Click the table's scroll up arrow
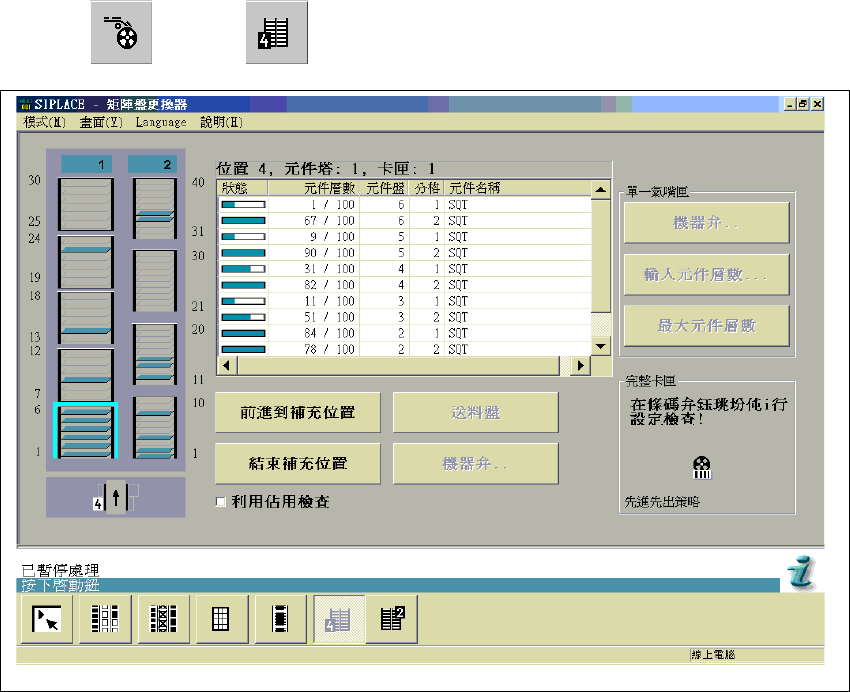 click(x=601, y=190)
